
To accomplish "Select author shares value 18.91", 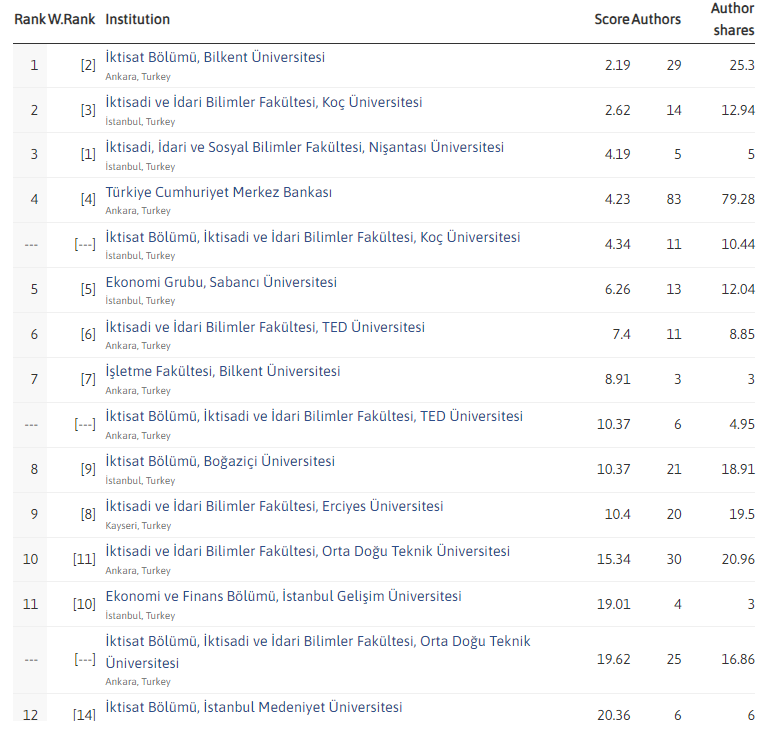I will [x=738, y=470].
